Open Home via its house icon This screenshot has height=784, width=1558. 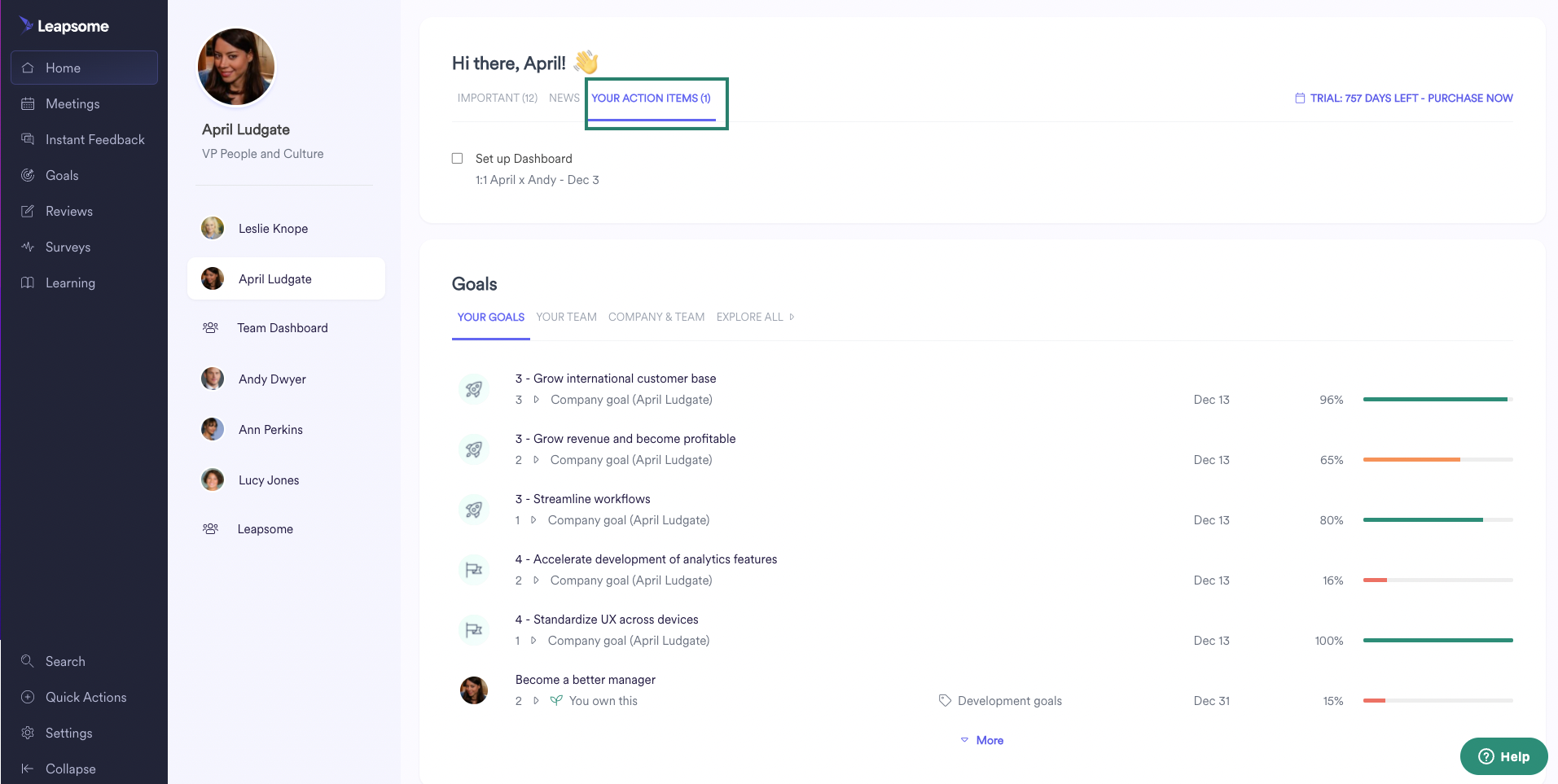(x=28, y=68)
